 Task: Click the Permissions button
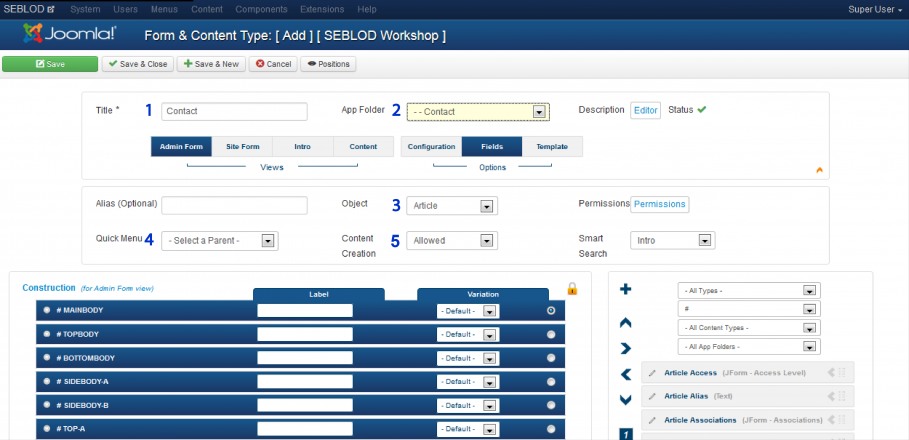pos(660,204)
